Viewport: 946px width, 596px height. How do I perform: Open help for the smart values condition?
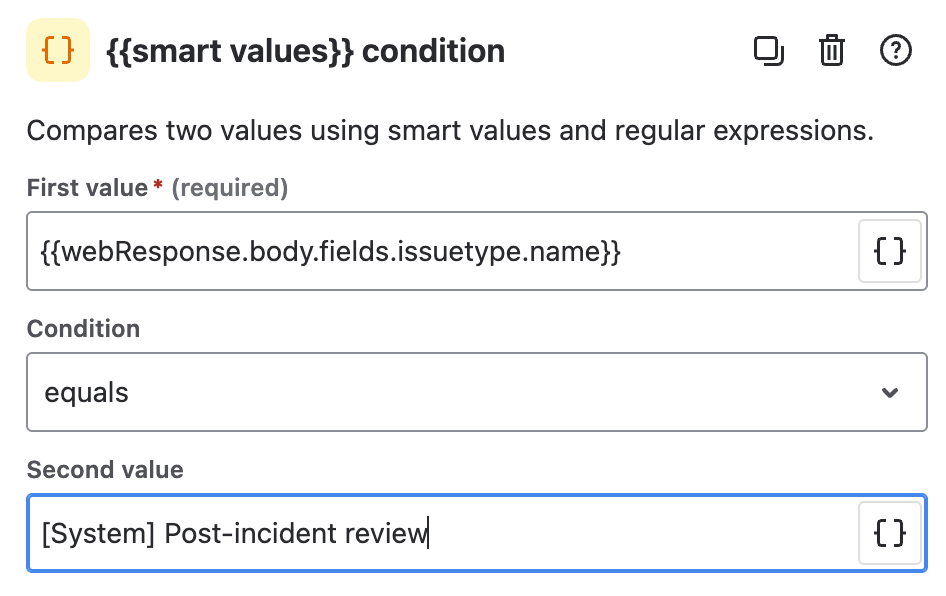(x=896, y=51)
